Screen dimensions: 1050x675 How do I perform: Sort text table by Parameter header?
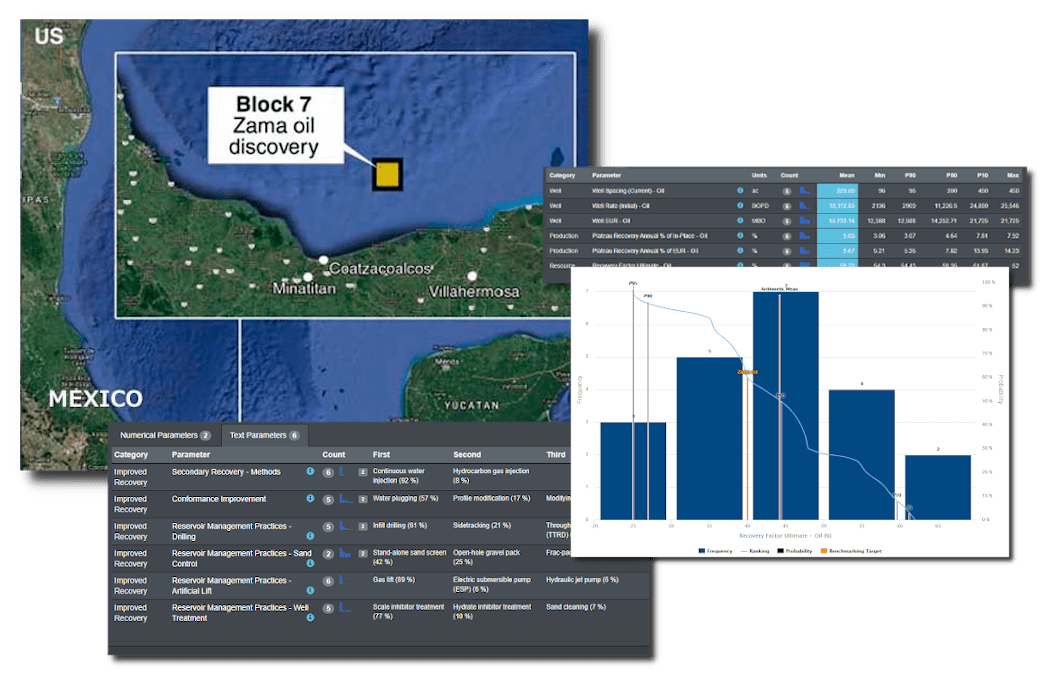pyautogui.click(x=191, y=455)
